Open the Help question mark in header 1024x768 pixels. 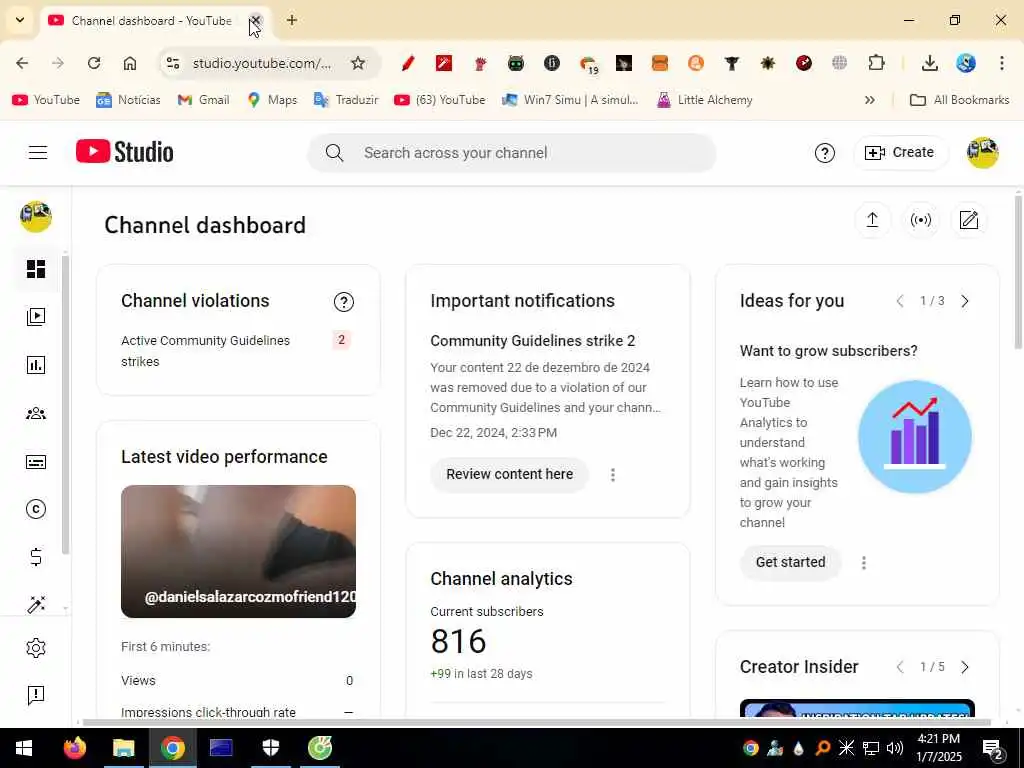[x=825, y=153]
